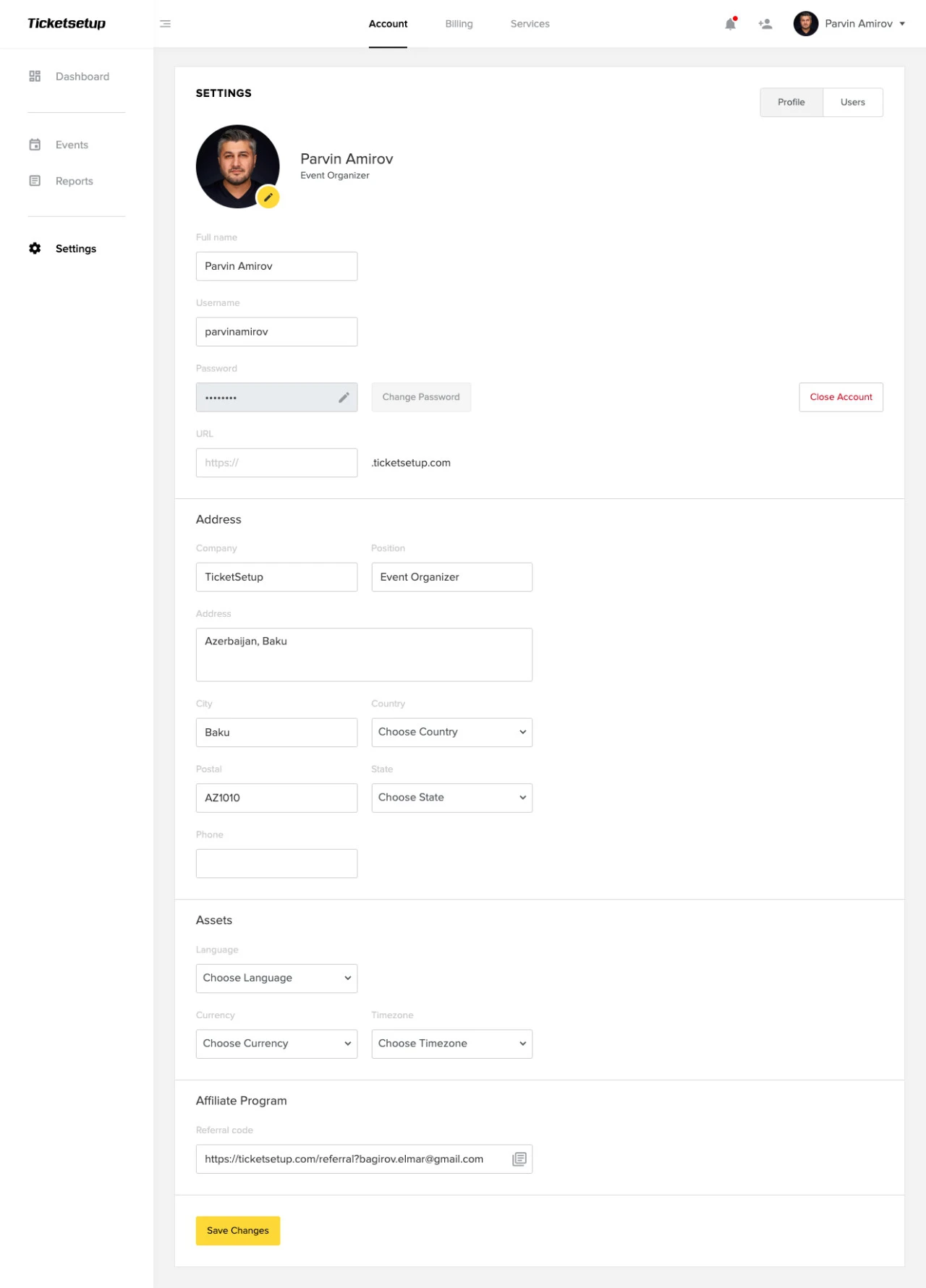Open the Choose State dropdown
Viewport: 926px width, 1288px height.
click(452, 798)
